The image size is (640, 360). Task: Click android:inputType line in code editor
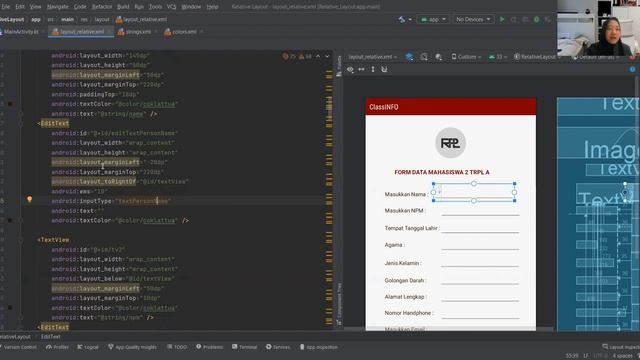coord(111,201)
